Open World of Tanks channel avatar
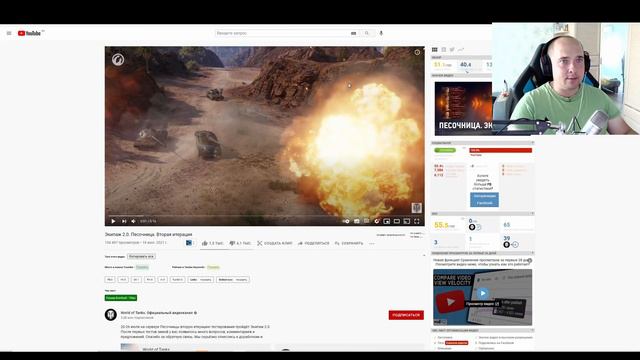This screenshot has width=640, height=360. tap(111, 315)
